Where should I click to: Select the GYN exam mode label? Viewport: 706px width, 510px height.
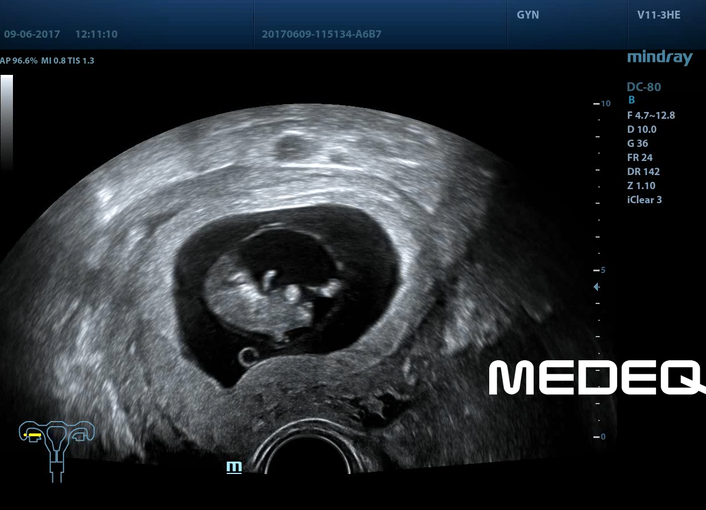click(x=529, y=16)
